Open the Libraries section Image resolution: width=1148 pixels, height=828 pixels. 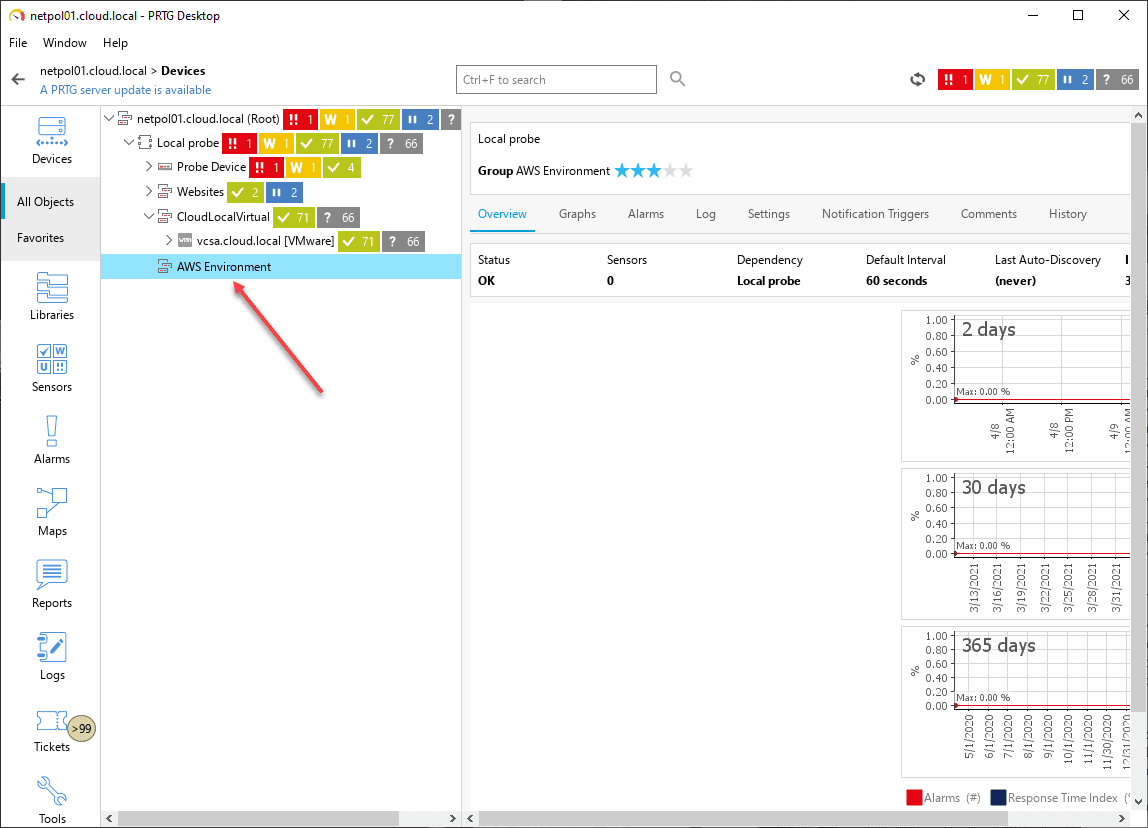(51, 296)
